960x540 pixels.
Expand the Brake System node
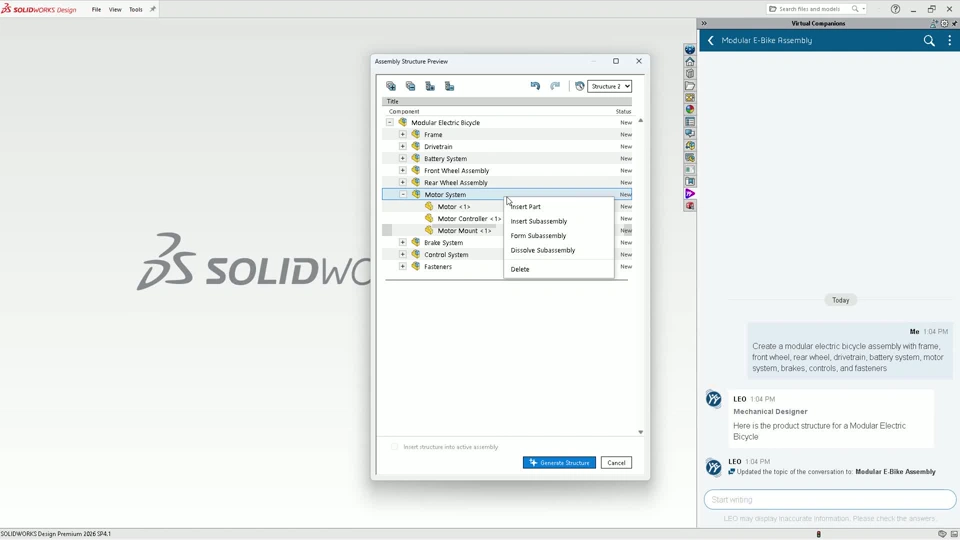(402, 242)
